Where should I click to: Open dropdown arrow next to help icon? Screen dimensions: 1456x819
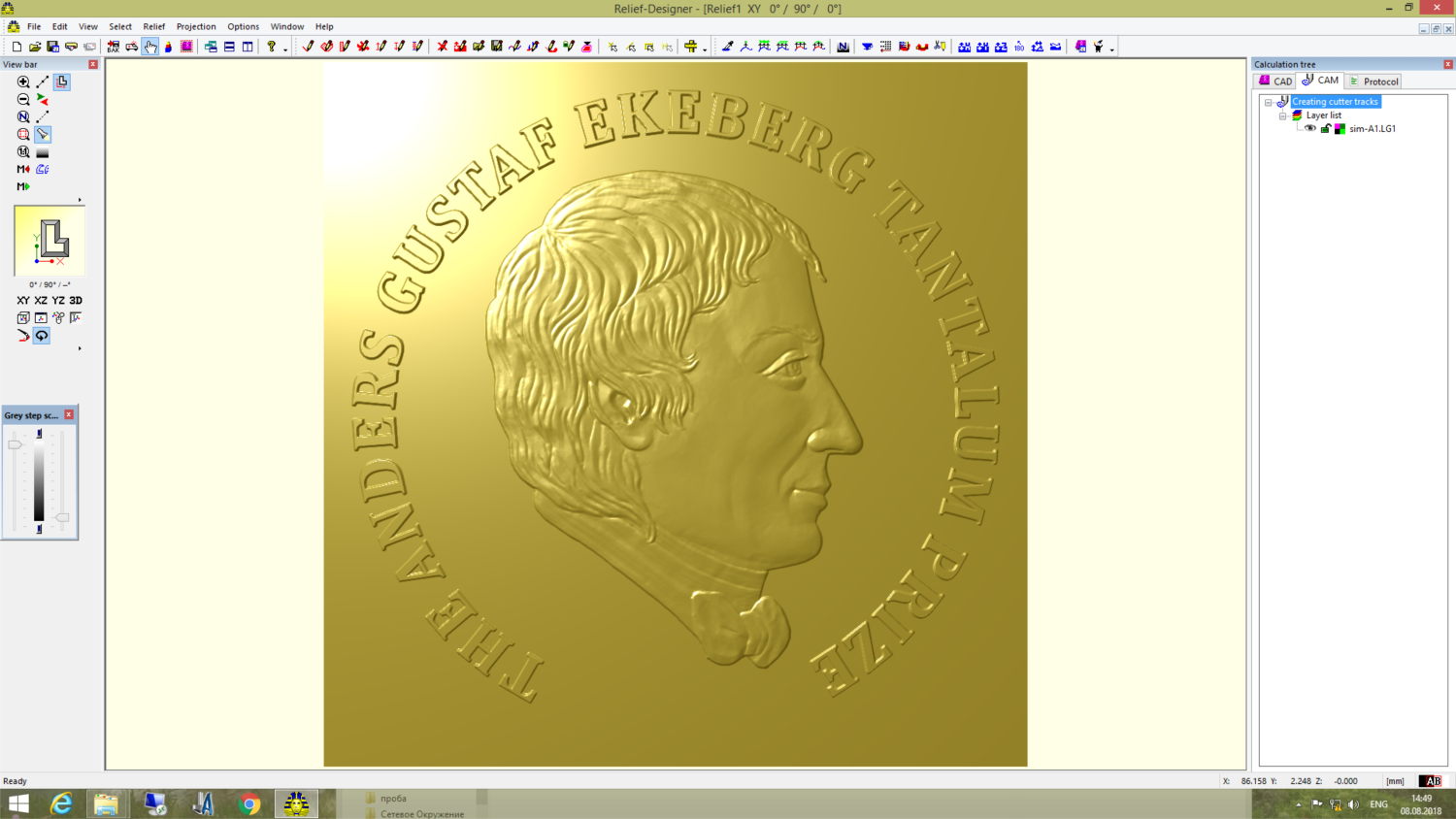(284, 49)
